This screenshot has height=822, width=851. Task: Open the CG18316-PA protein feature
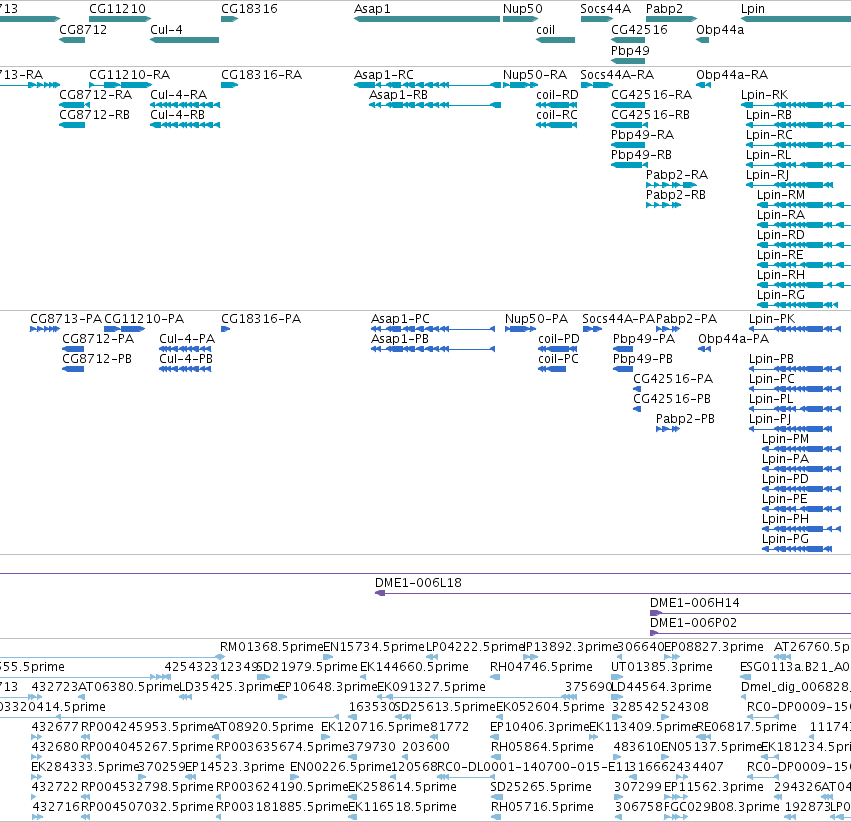point(226,329)
